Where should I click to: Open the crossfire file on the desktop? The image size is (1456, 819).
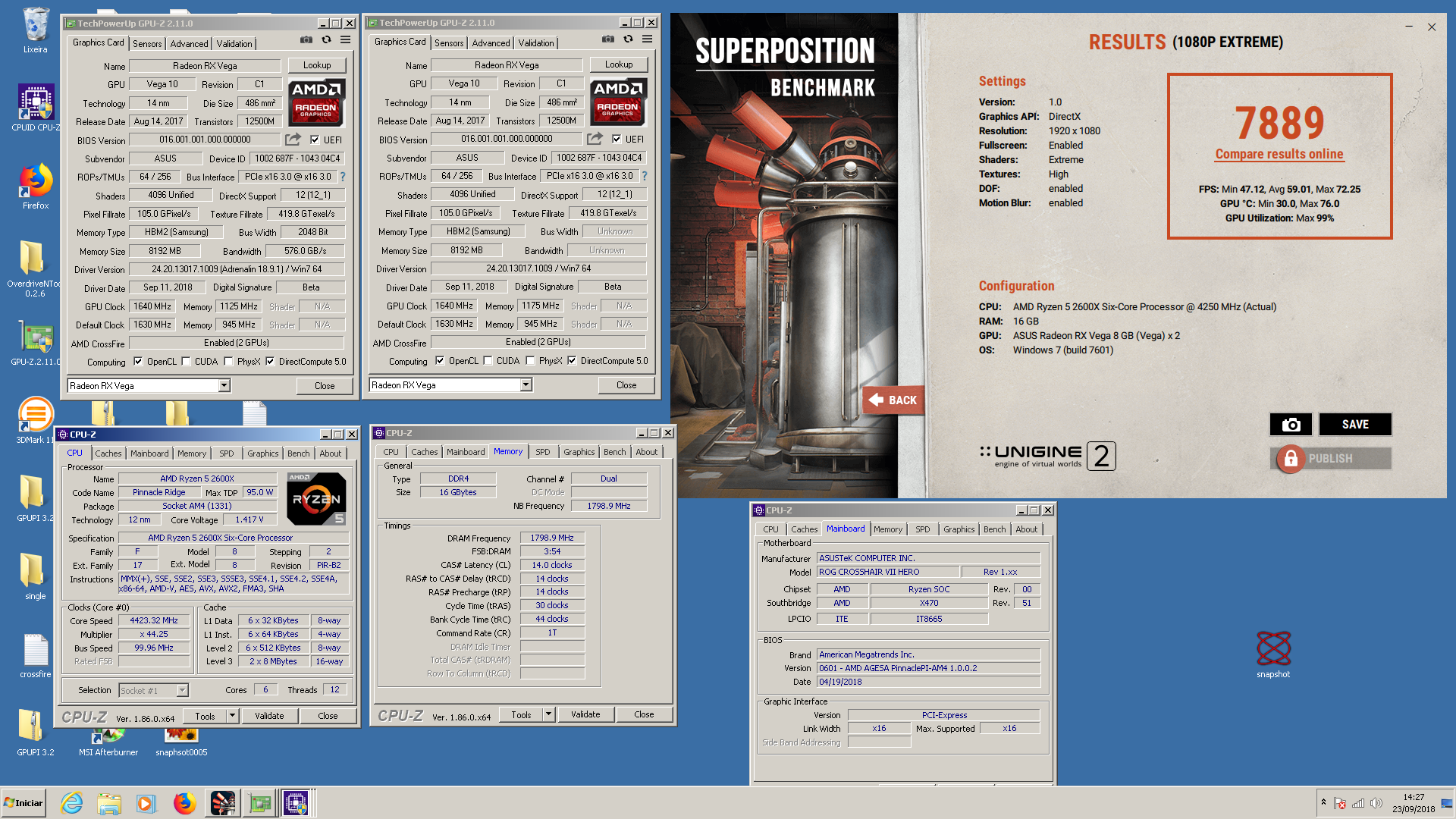tap(36, 656)
